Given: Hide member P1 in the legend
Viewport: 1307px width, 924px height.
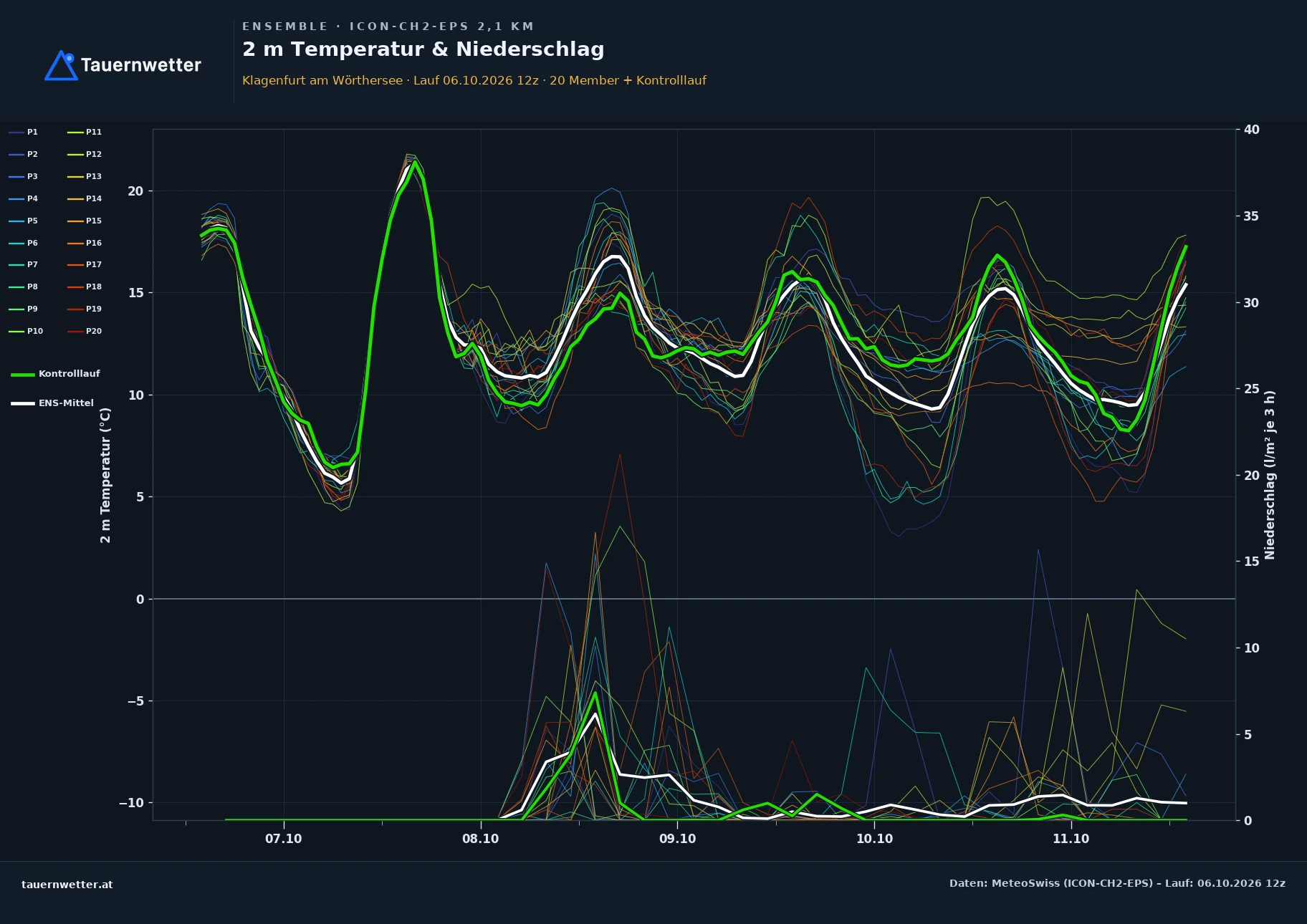Looking at the screenshot, I should pos(23,133).
